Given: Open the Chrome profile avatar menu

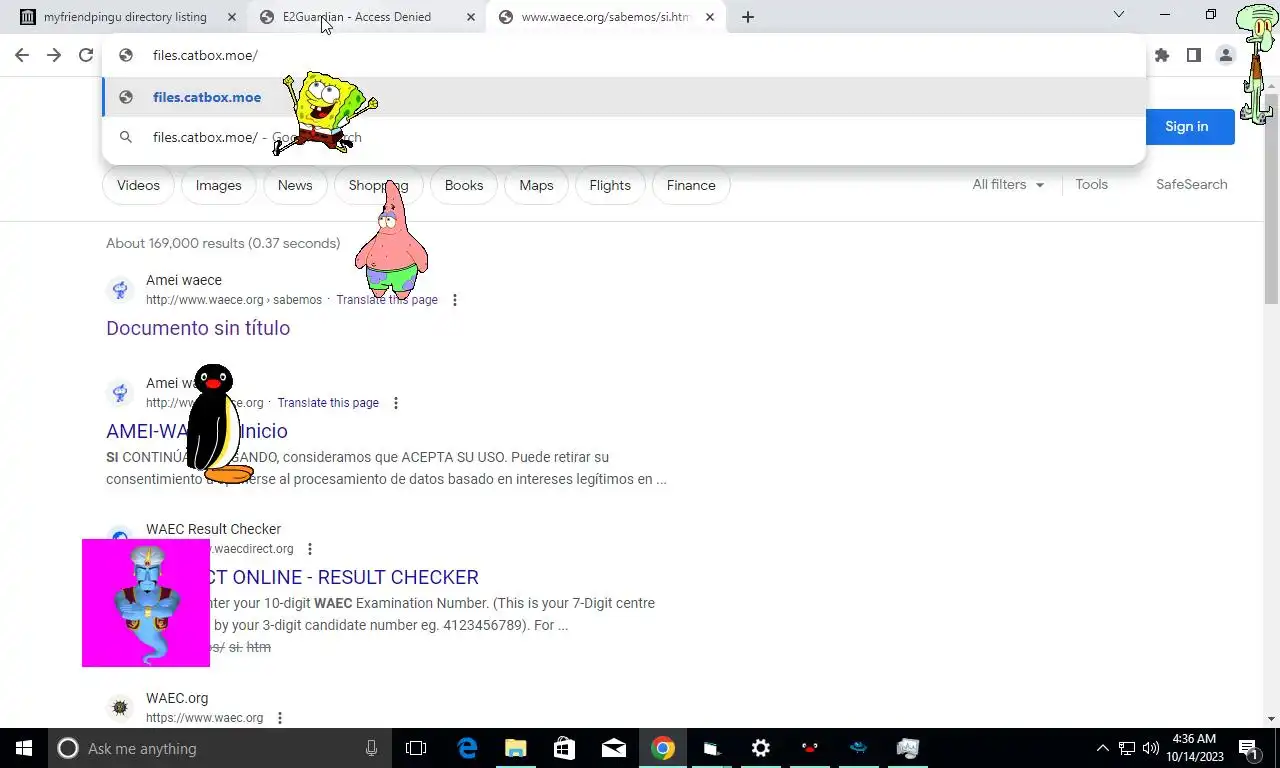Looking at the screenshot, I should coord(1225,55).
